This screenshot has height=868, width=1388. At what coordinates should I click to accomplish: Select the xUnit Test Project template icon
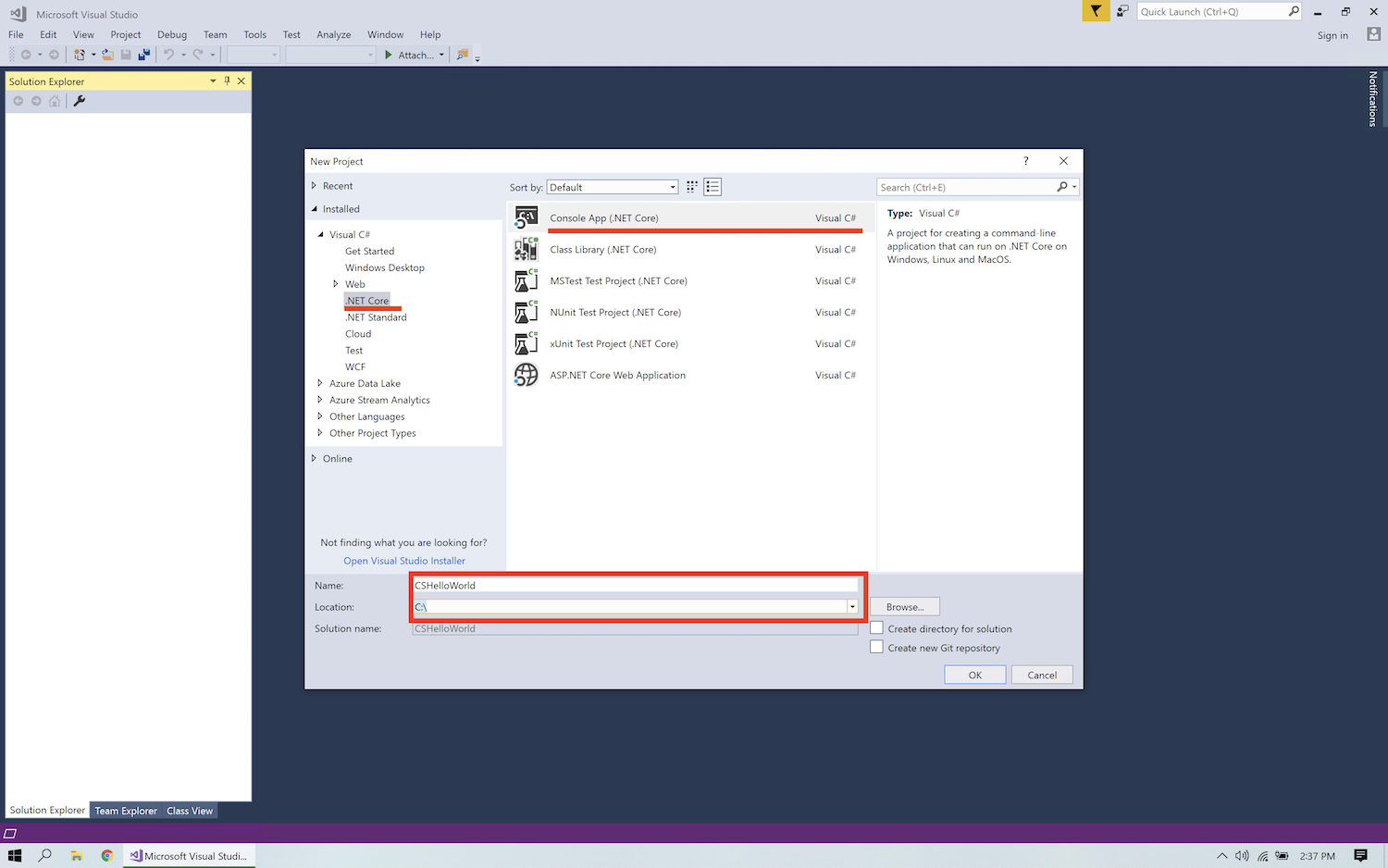[527, 343]
